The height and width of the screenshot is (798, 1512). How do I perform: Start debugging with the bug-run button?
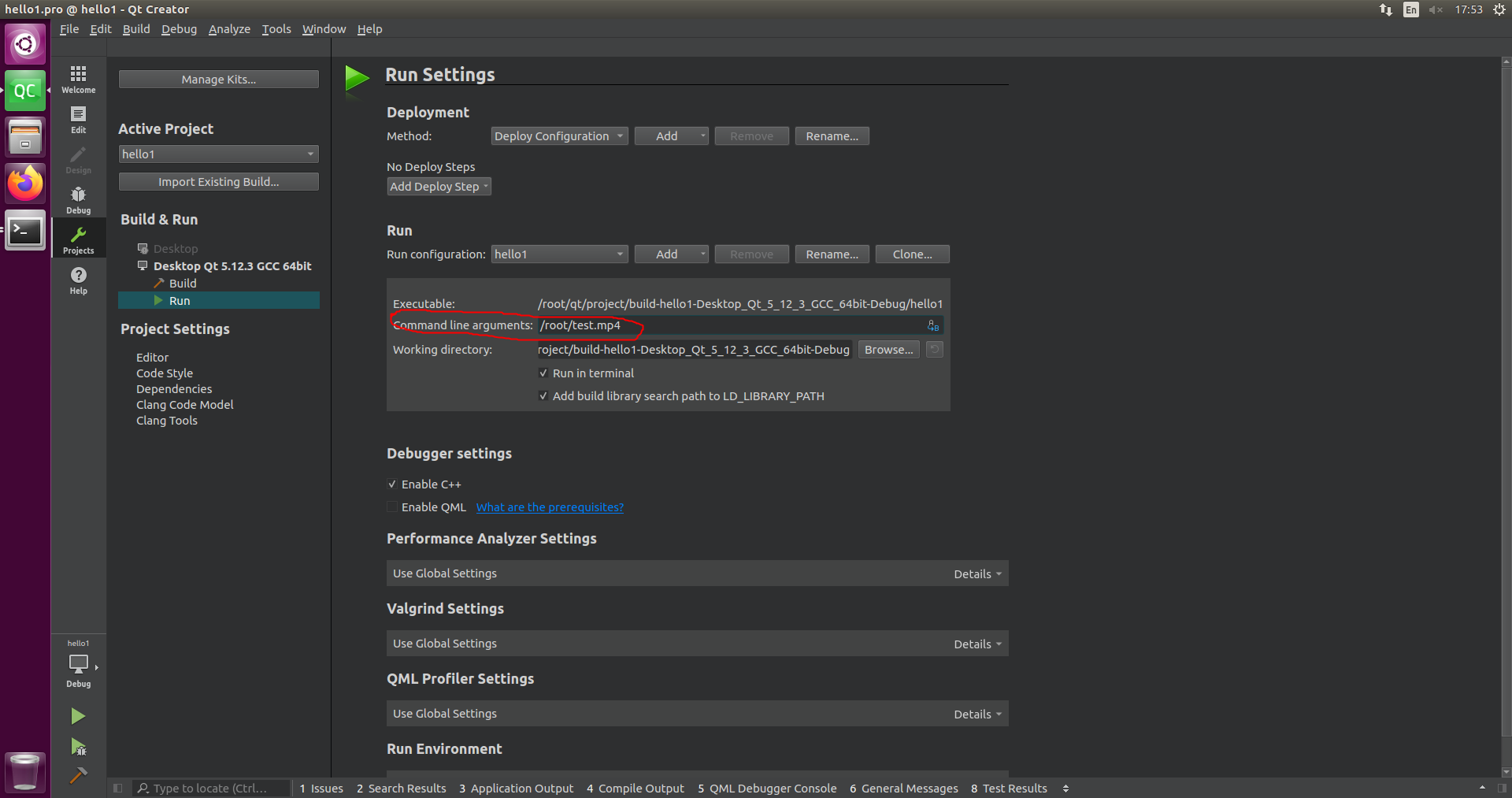point(78,747)
